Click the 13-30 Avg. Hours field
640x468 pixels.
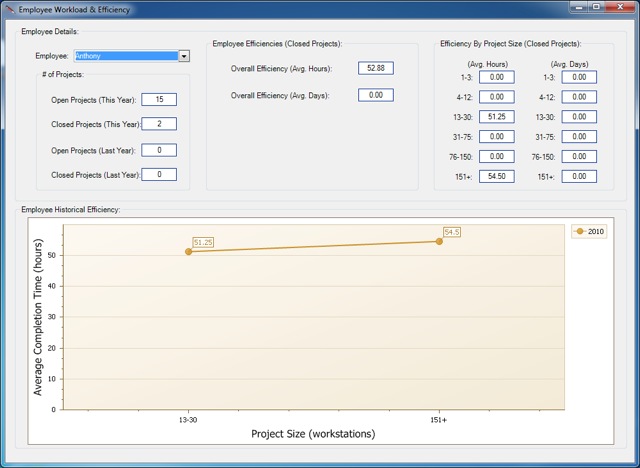pos(496,117)
